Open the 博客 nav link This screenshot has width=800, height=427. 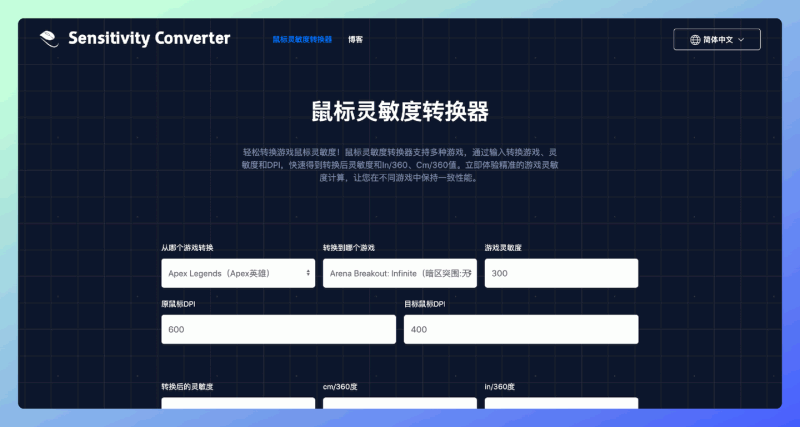(356, 39)
